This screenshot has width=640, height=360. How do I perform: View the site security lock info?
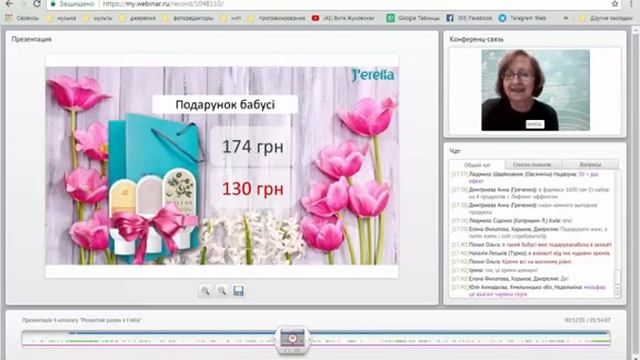tap(53, 4)
